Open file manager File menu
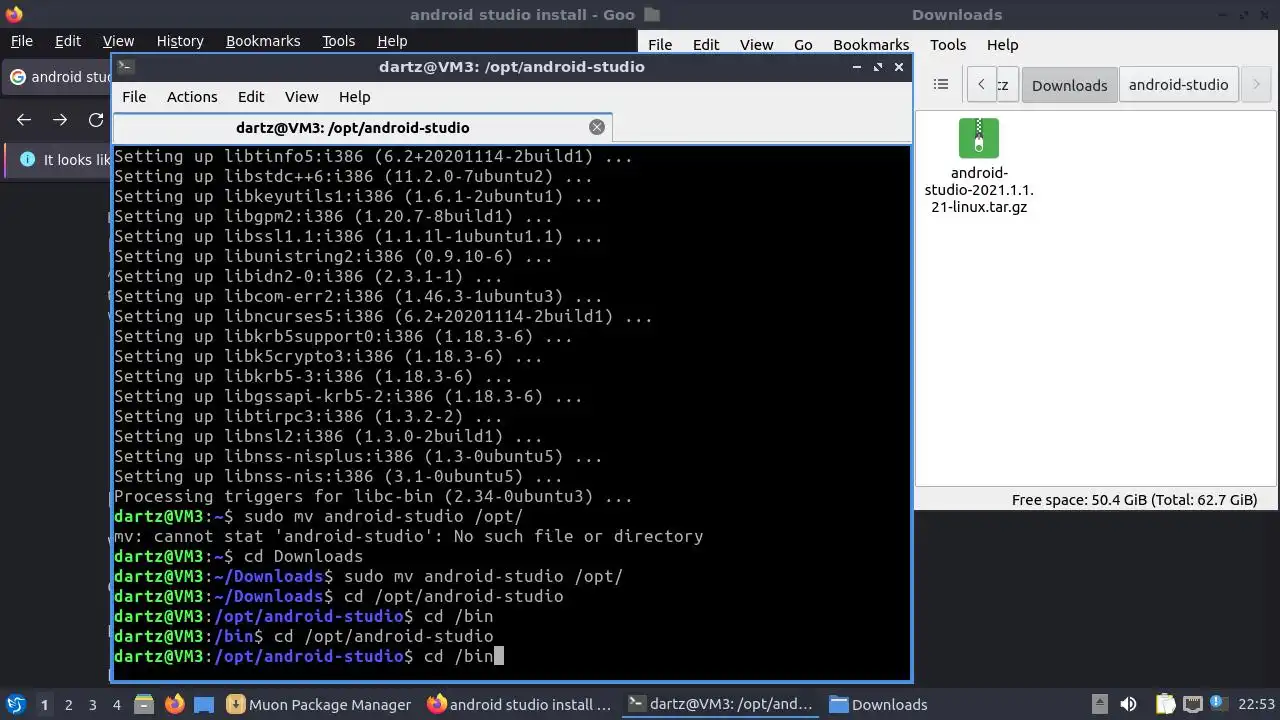Viewport: 1280px width, 720px height. [660, 45]
